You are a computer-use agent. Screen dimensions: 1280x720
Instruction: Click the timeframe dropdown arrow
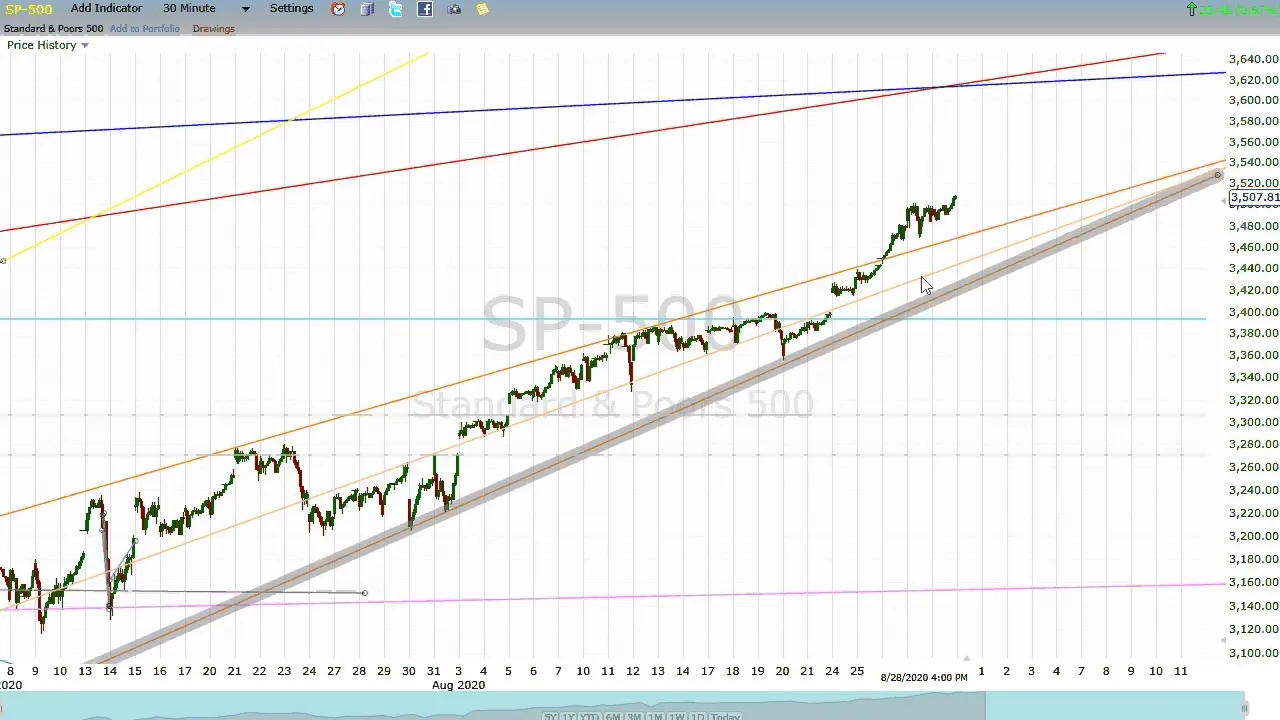(245, 9)
